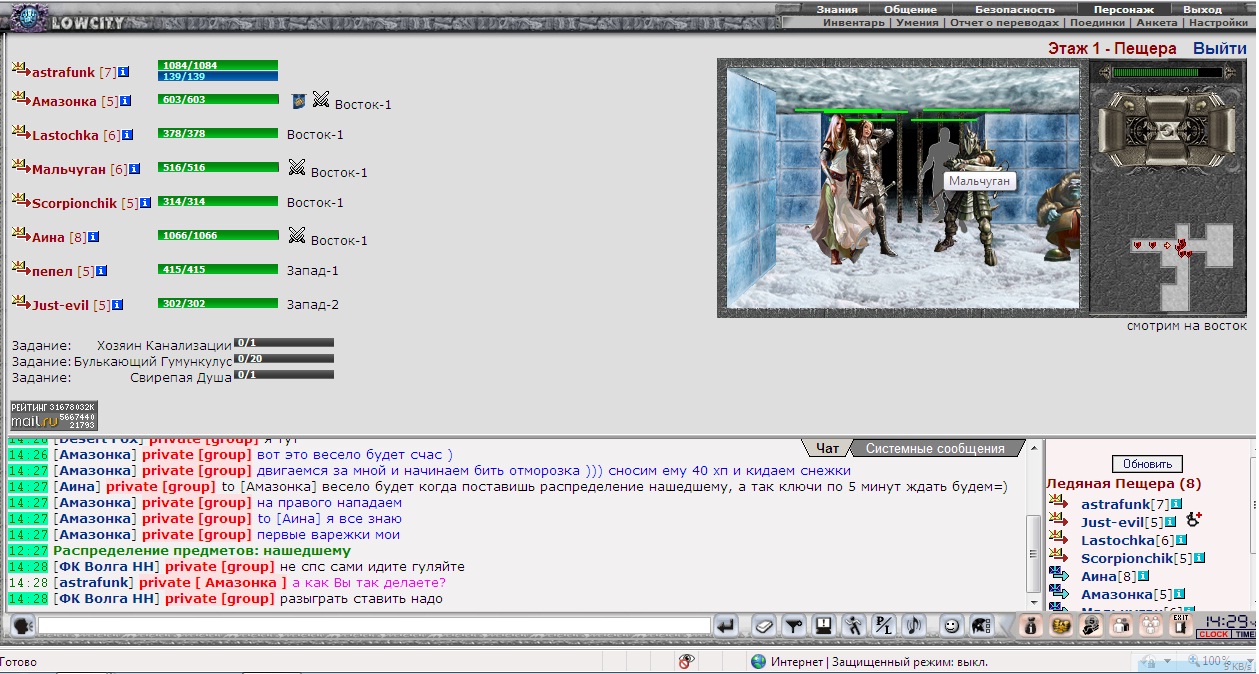This screenshot has height=674, width=1259.
Task: Click player name Мальчуган in group list
Action: (x=69, y=169)
